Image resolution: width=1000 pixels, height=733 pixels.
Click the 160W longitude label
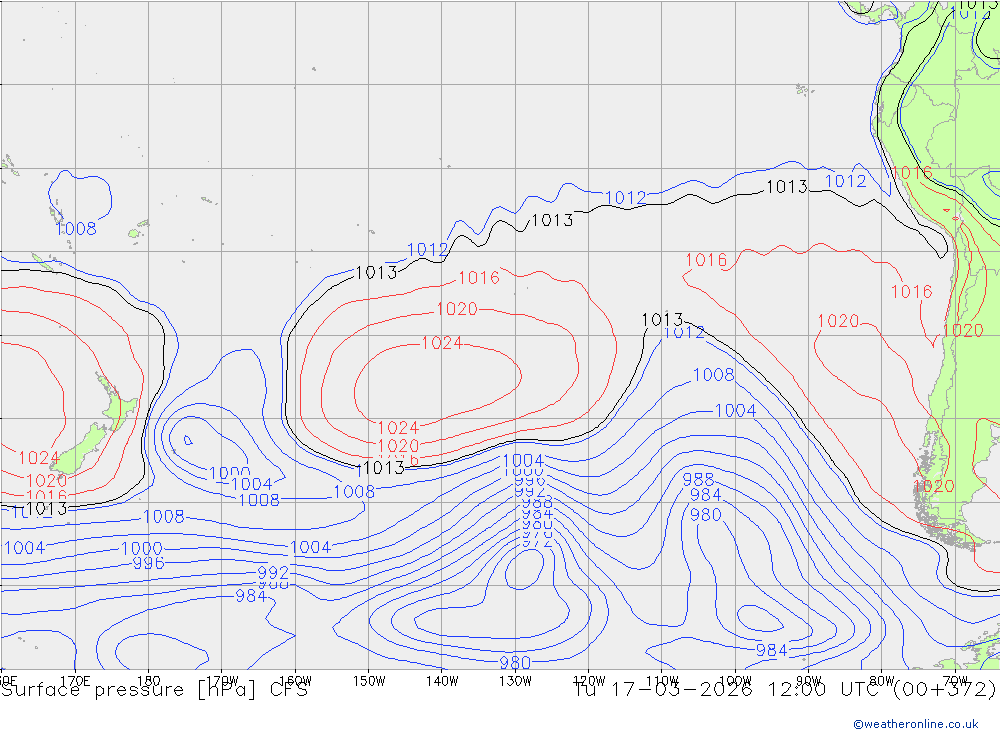tap(295, 681)
